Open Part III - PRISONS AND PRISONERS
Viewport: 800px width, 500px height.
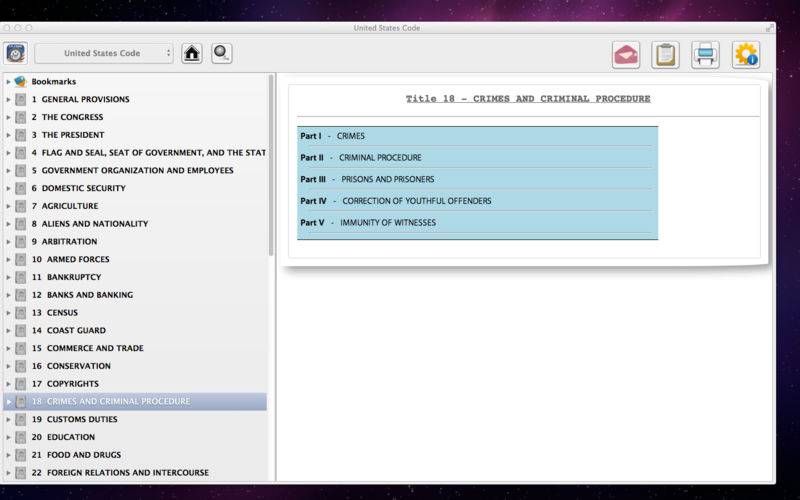(367, 180)
